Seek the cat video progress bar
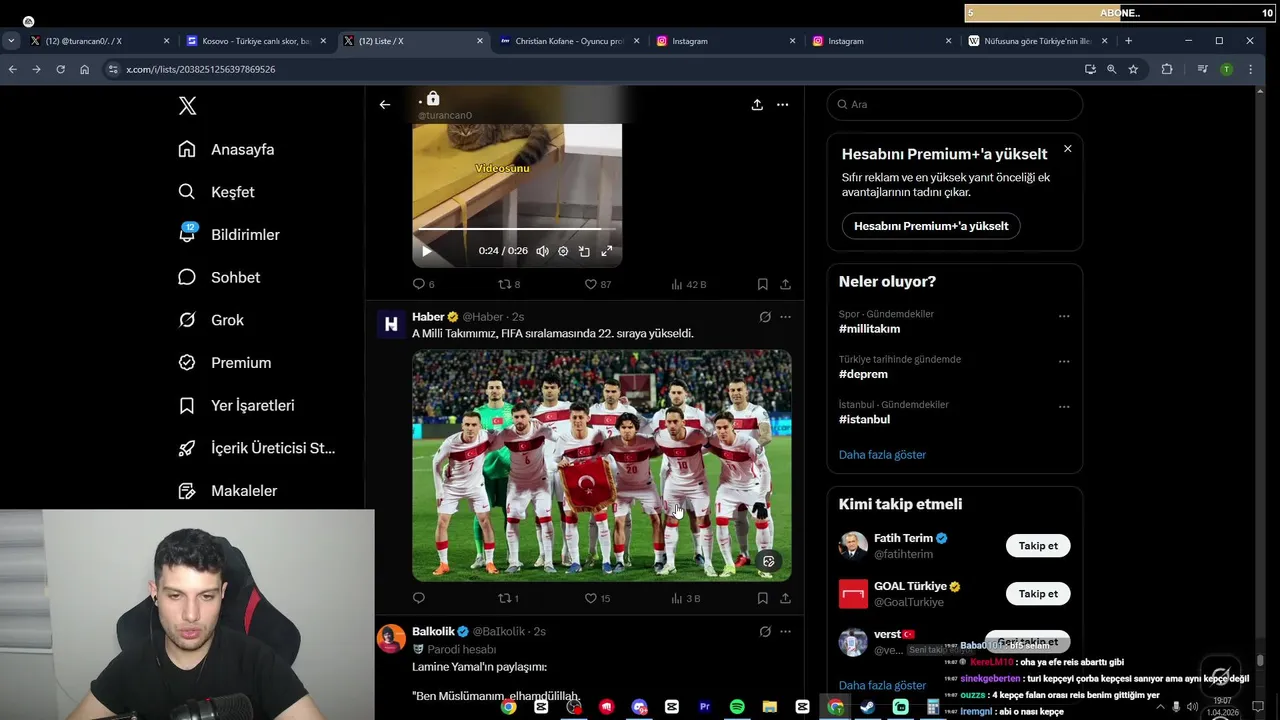This screenshot has width=1280, height=720. pyautogui.click(x=517, y=230)
